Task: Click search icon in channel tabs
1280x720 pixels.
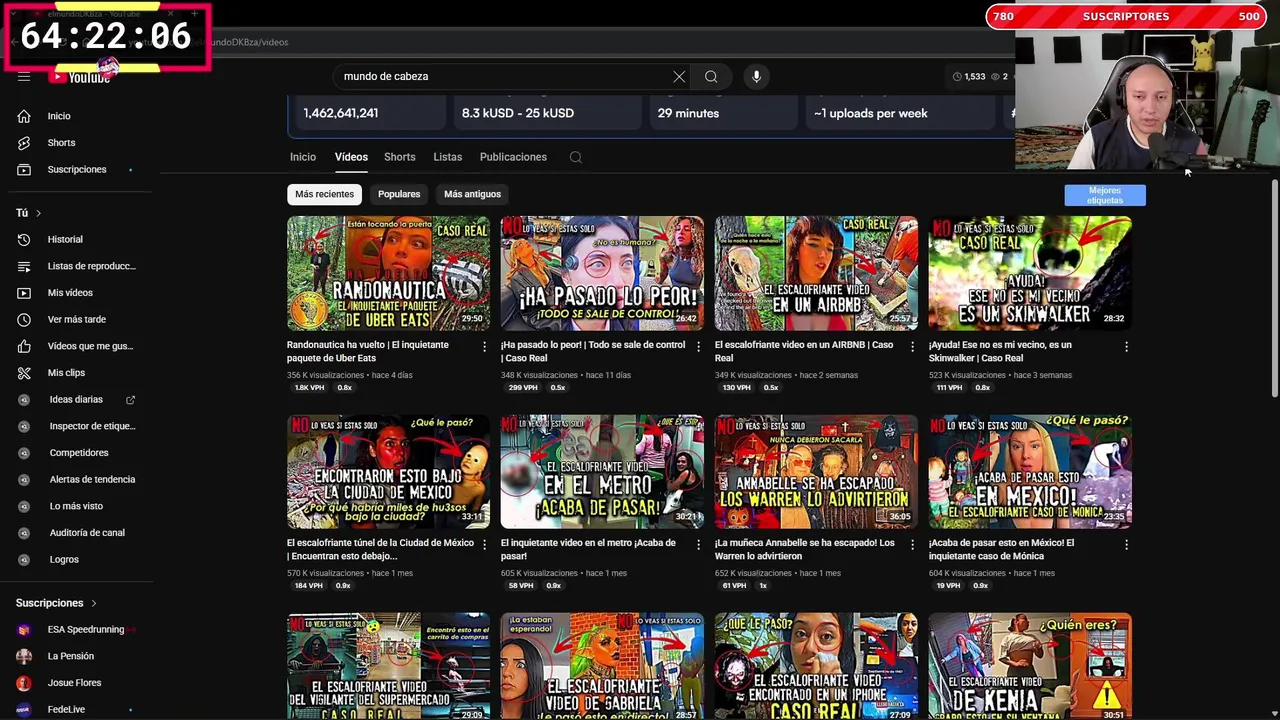Action: (575, 157)
